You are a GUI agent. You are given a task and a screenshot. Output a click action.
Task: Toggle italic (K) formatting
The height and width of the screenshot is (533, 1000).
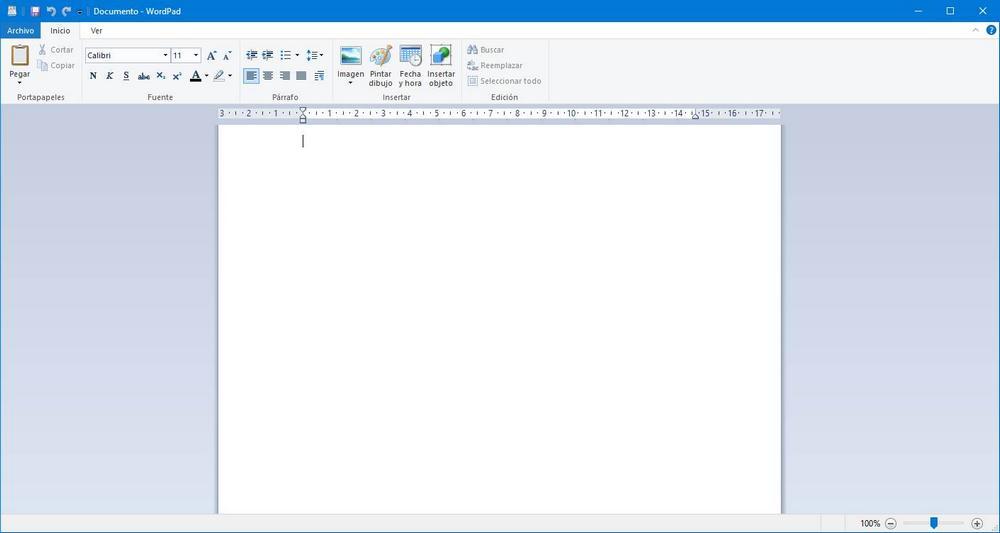pyautogui.click(x=110, y=76)
